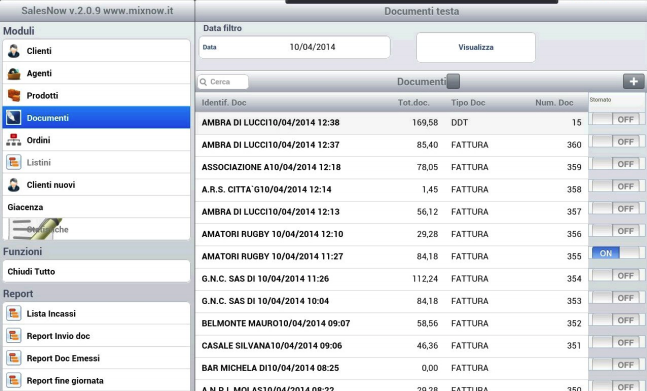Open Report fine giornata
The image size is (647, 391).
coord(96,380)
